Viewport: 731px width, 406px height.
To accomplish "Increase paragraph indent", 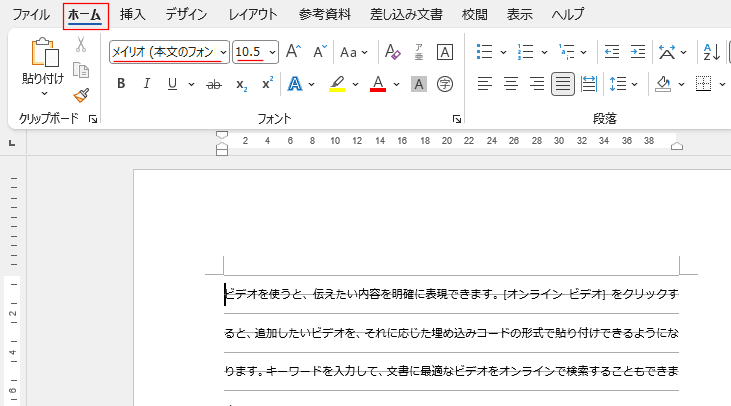I will click(x=637, y=52).
